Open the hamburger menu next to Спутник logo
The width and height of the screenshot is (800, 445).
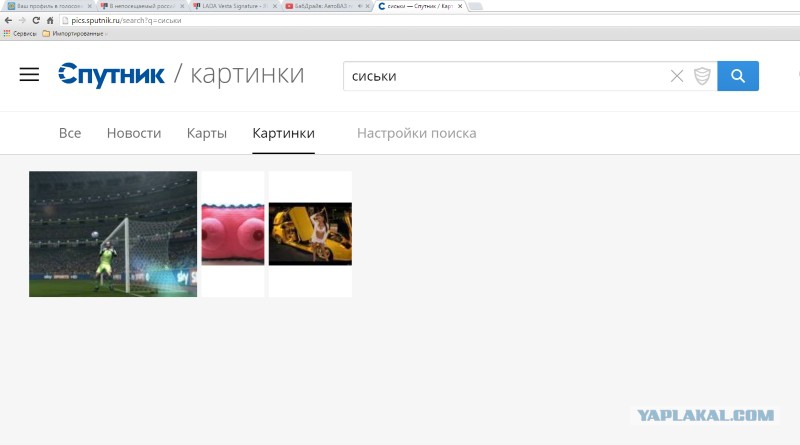(x=29, y=75)
